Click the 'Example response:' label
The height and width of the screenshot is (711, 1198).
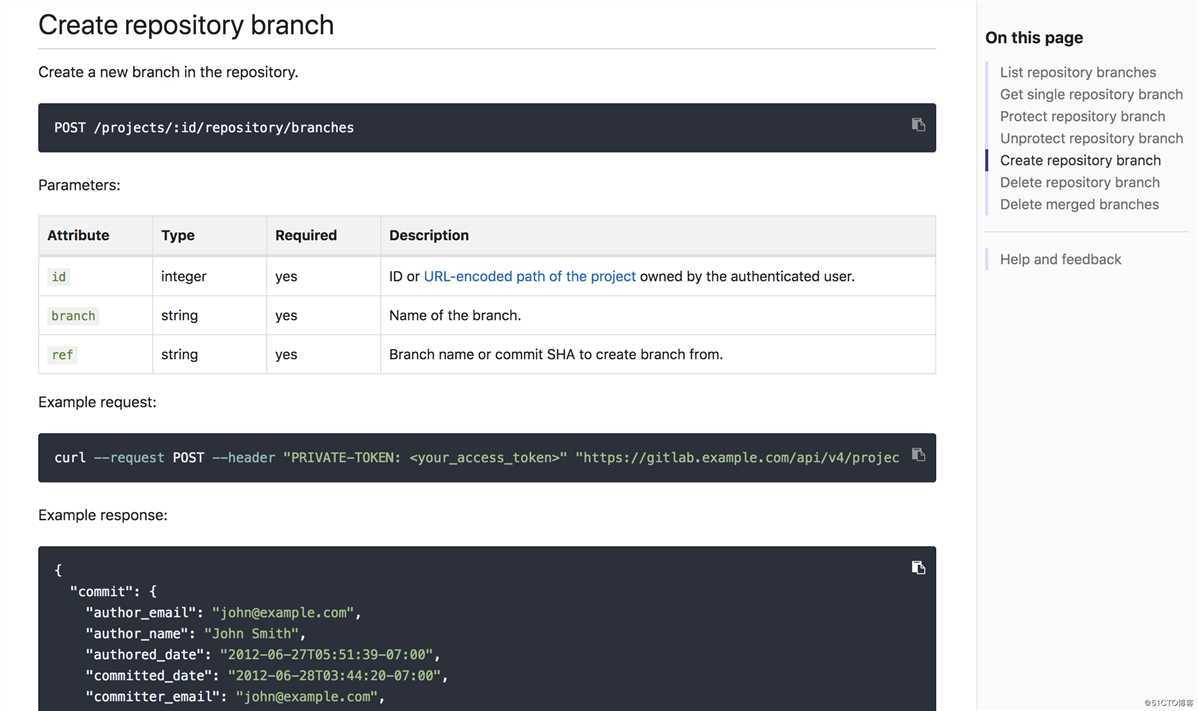(102, 515)
